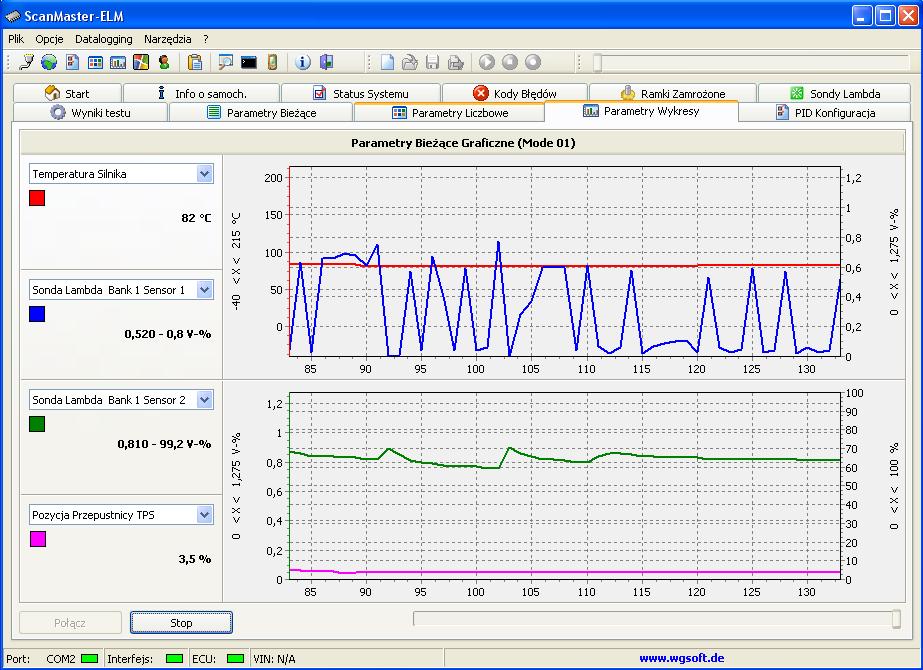The height and width of the screenshot is (670, 923).
Task: Switch to the Sondy Lambda tab
Action: [834, 93]
